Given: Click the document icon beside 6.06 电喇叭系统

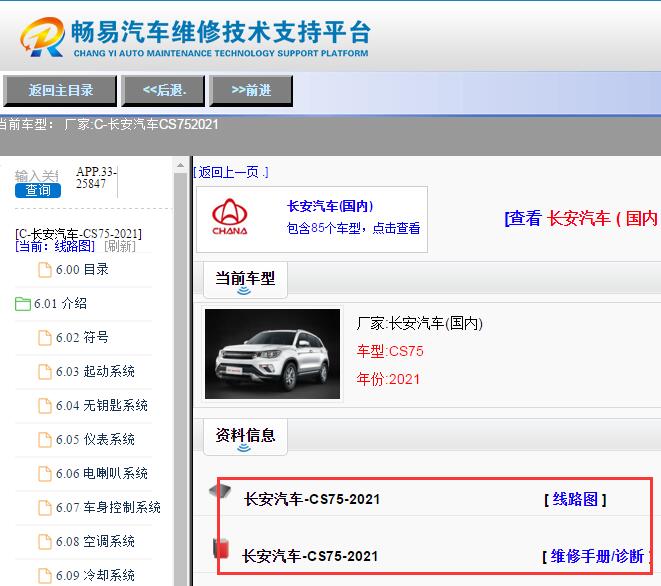Looking at the screenshot, I should tap(45, 474).
